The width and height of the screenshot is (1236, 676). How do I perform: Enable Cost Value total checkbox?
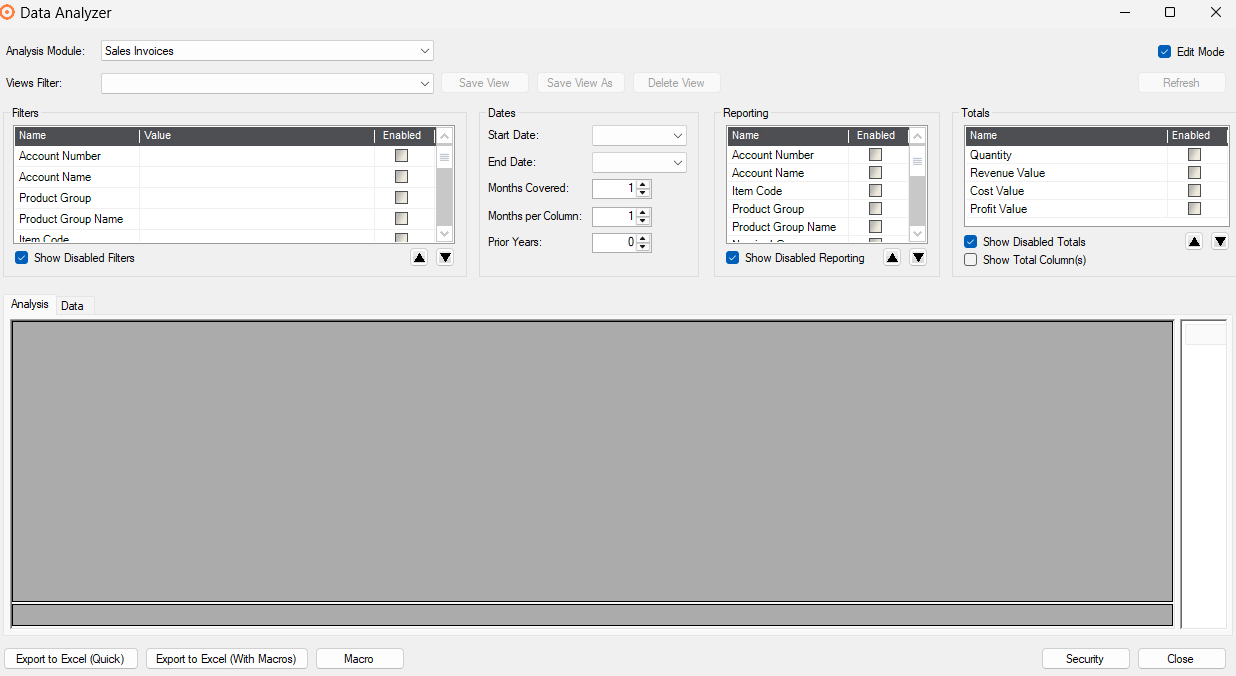click(x=1194, y=191)
